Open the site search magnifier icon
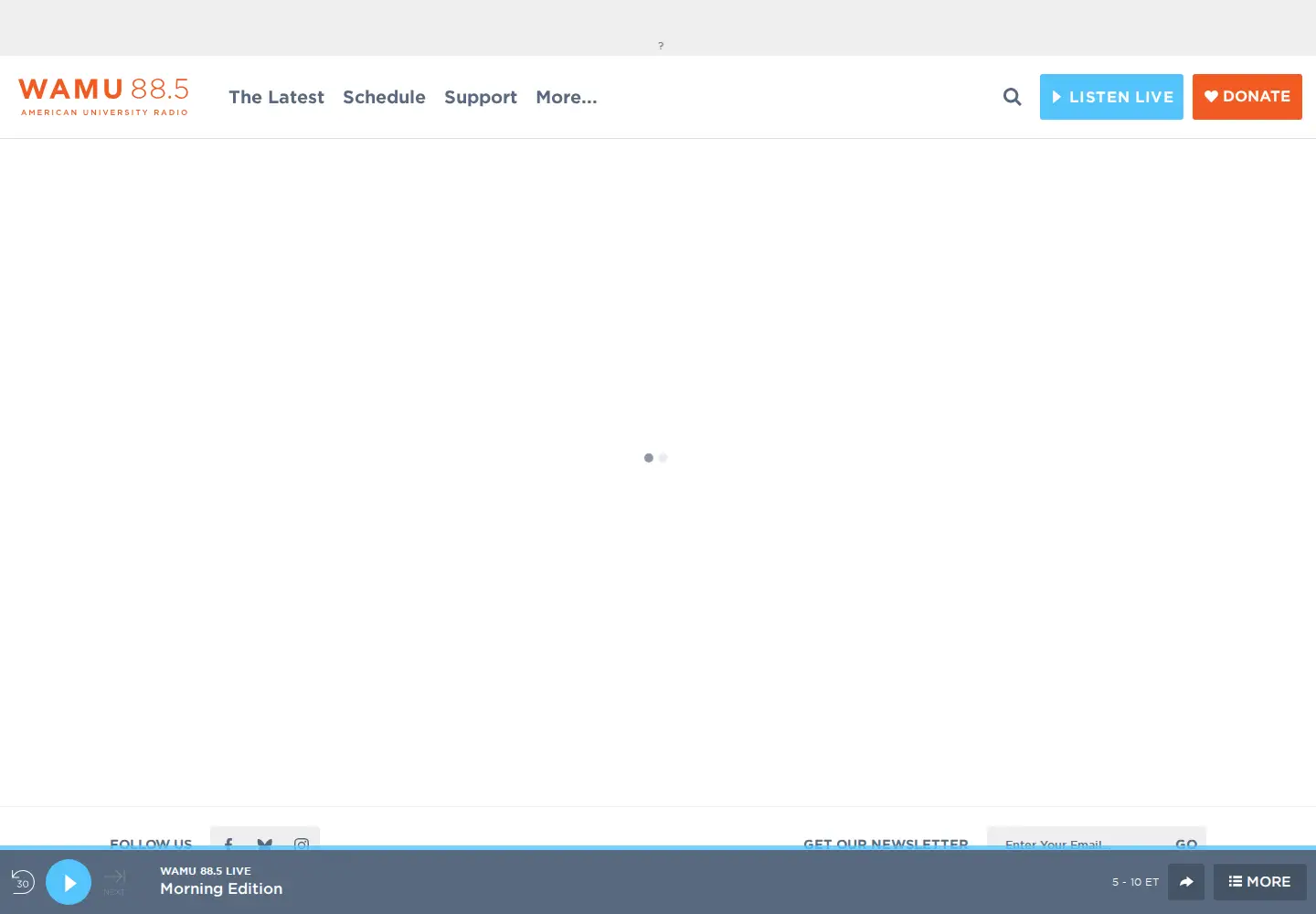 click(1012, 97)
